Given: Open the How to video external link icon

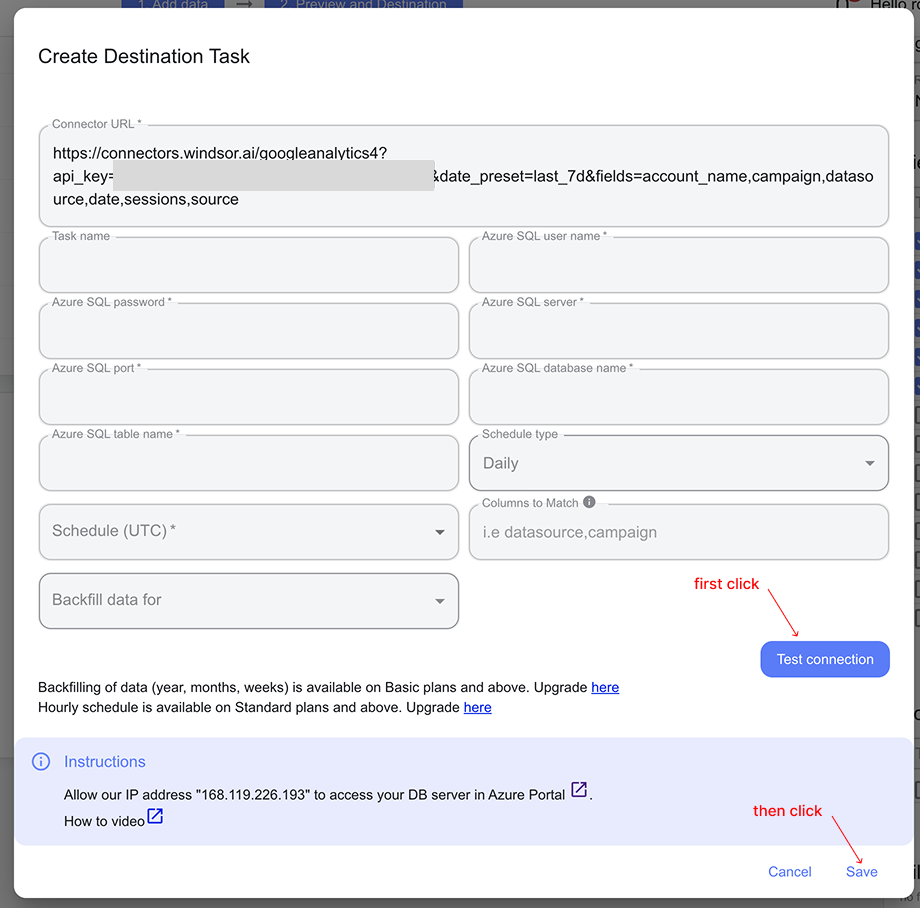Looking at the screenshot, I should click(x=155, y=816).
